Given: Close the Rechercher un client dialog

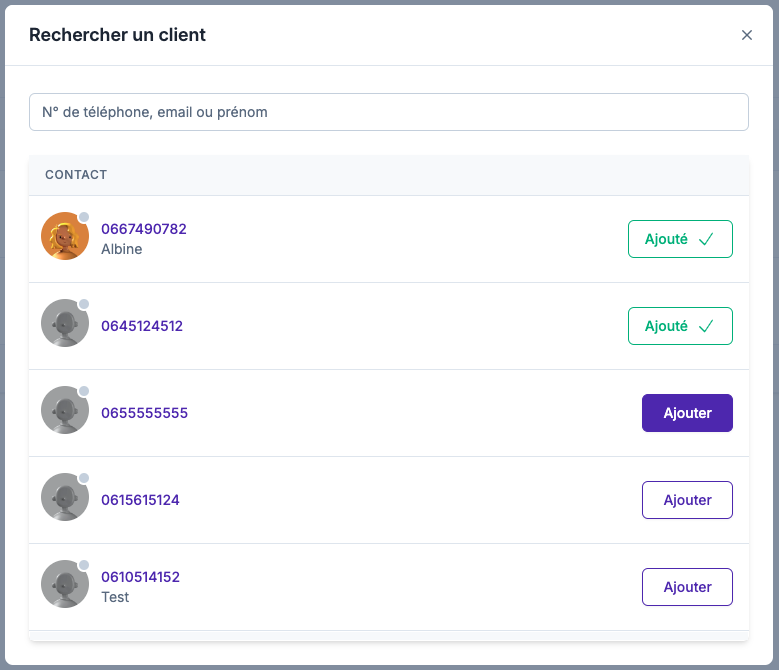Looking at the screenshot, I should [746, 35].
